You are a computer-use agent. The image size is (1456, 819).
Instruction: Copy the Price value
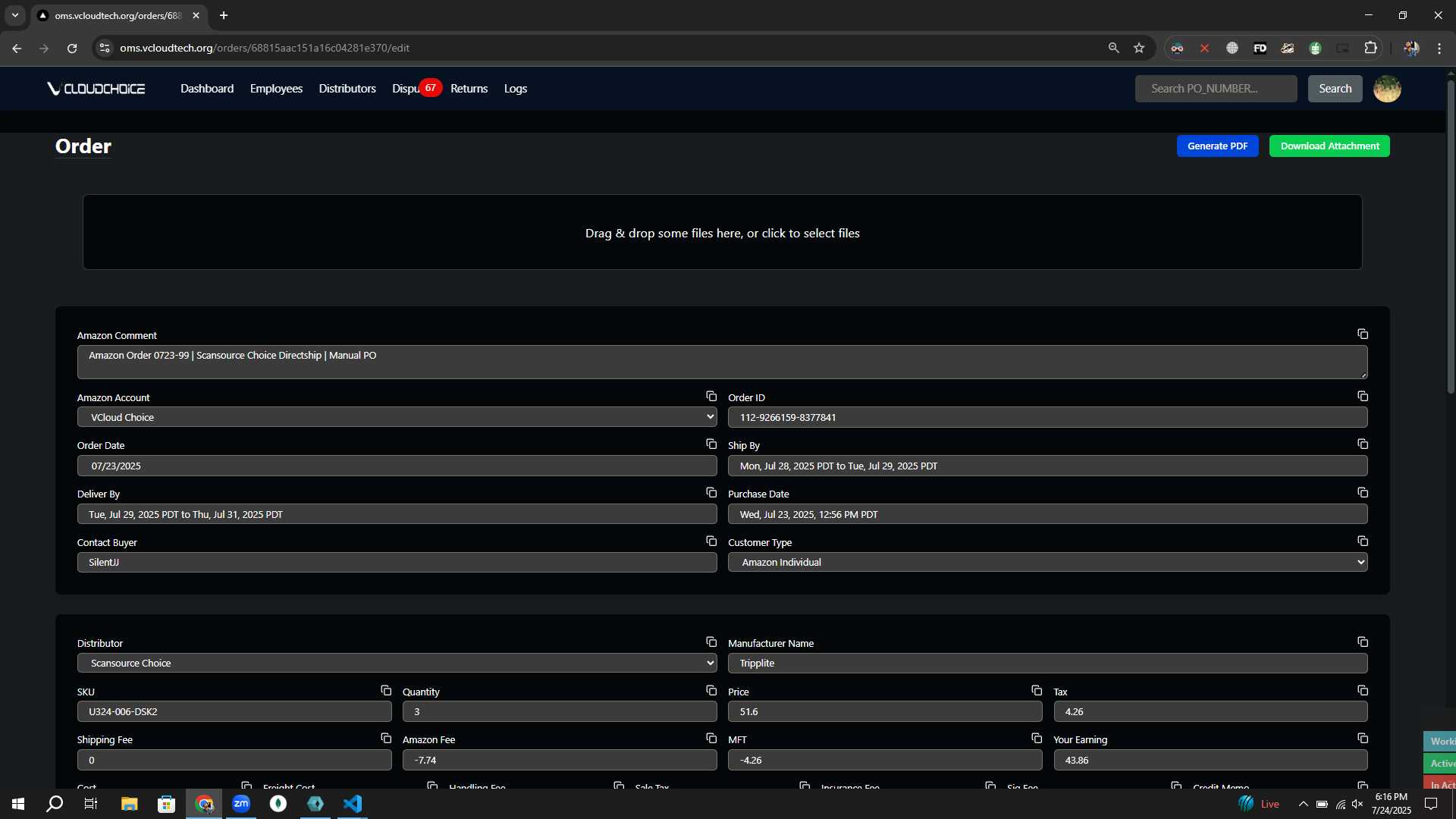1037,691
